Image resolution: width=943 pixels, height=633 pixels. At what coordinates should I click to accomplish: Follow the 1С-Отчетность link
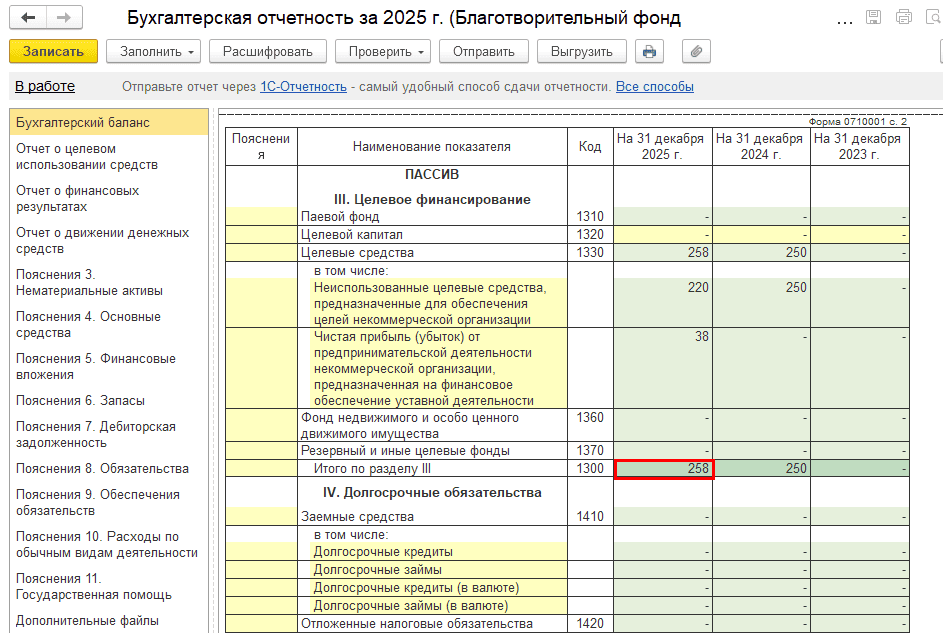[303, 87]
